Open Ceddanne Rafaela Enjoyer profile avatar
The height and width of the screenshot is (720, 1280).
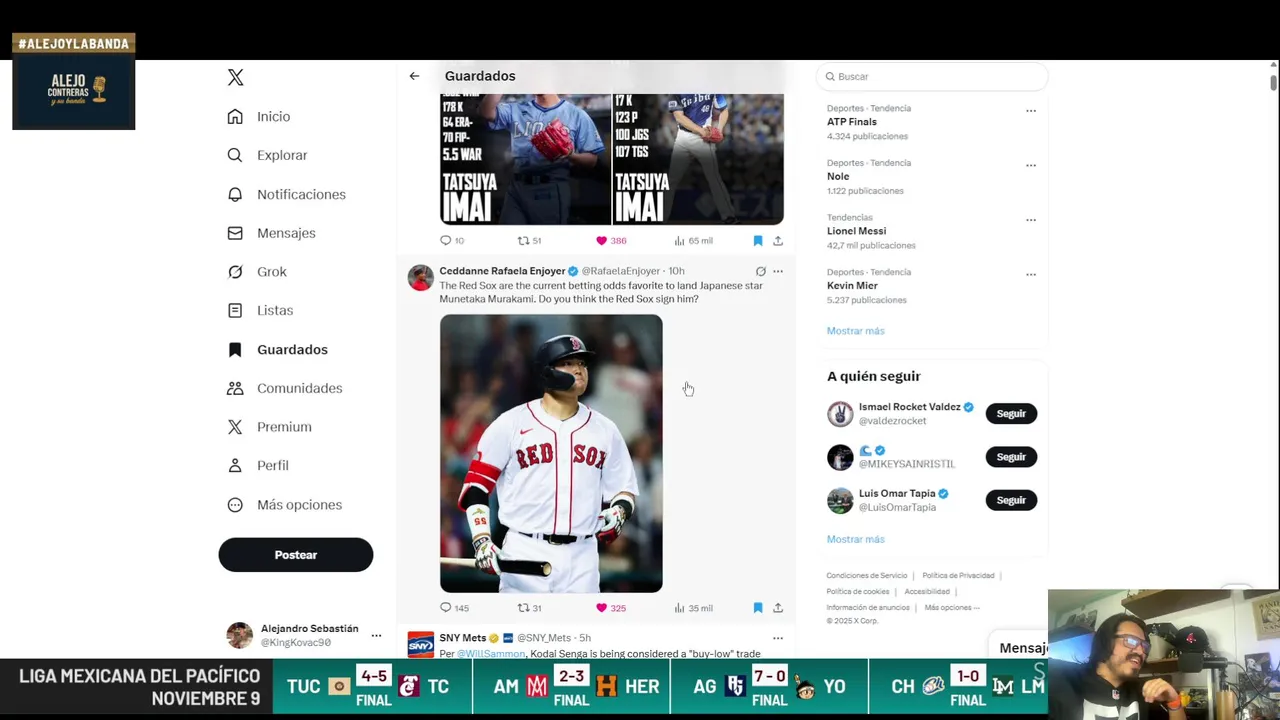point(421,277)
